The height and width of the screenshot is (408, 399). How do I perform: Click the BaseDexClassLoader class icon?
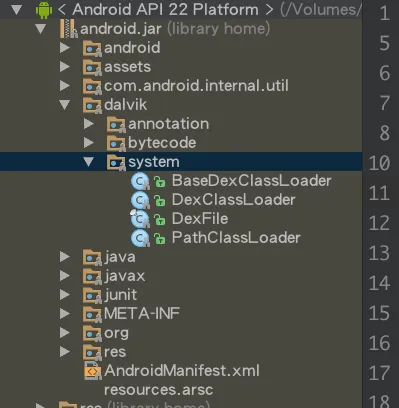click(x=140, y=181)
